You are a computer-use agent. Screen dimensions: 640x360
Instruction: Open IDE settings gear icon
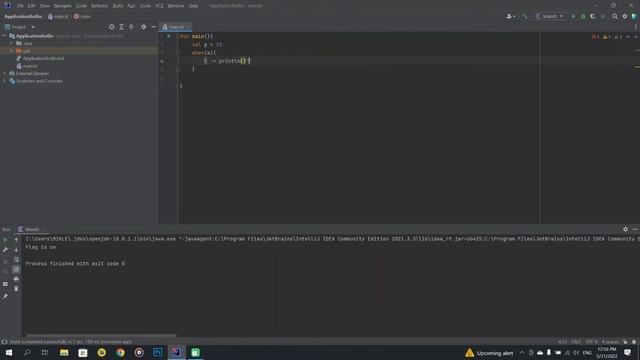click(x=624, y=16)
